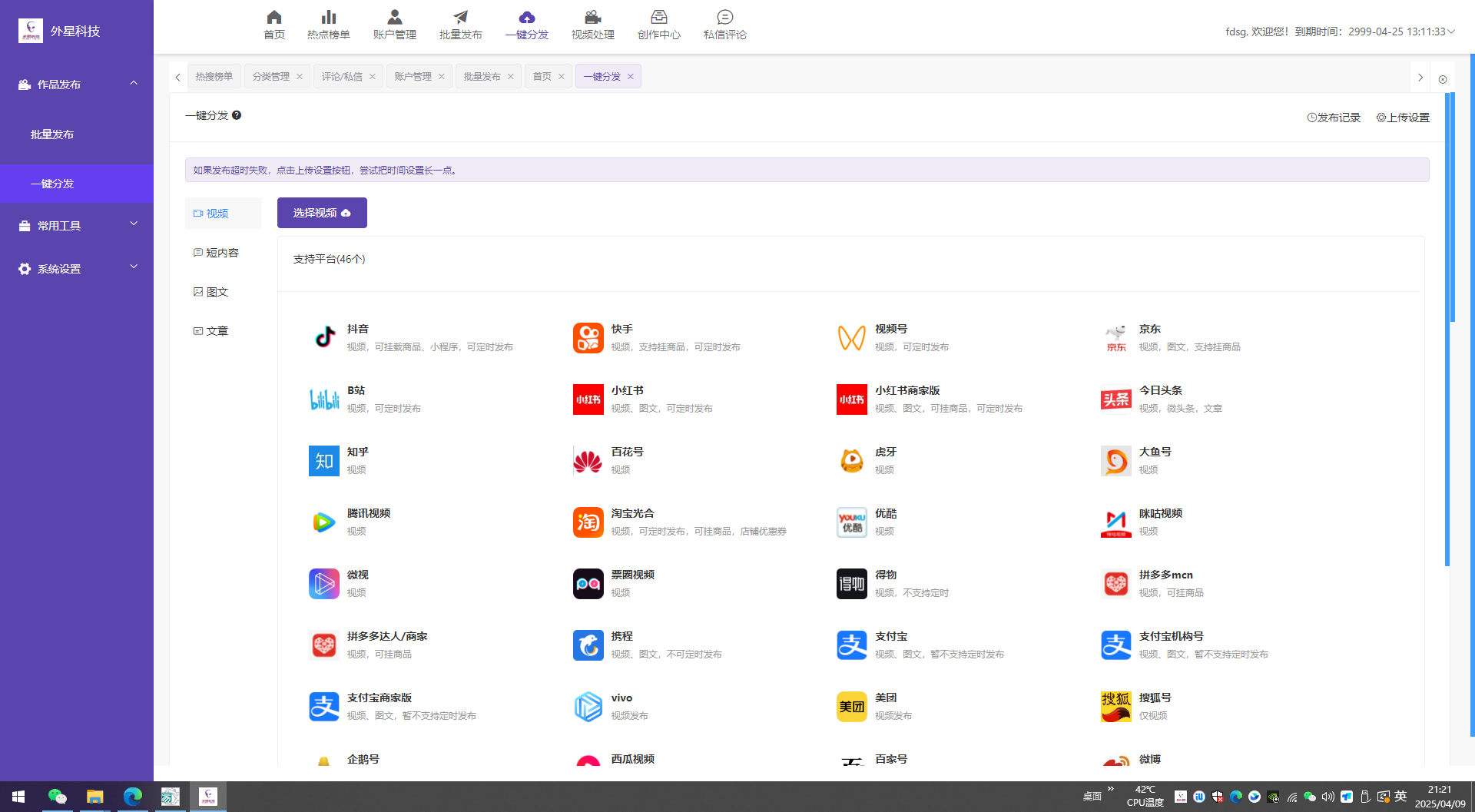The width and height of the screenshot is (1475, 812).
Task: Click the 选择视频 upload button
Action: click(x=322, y=213)
